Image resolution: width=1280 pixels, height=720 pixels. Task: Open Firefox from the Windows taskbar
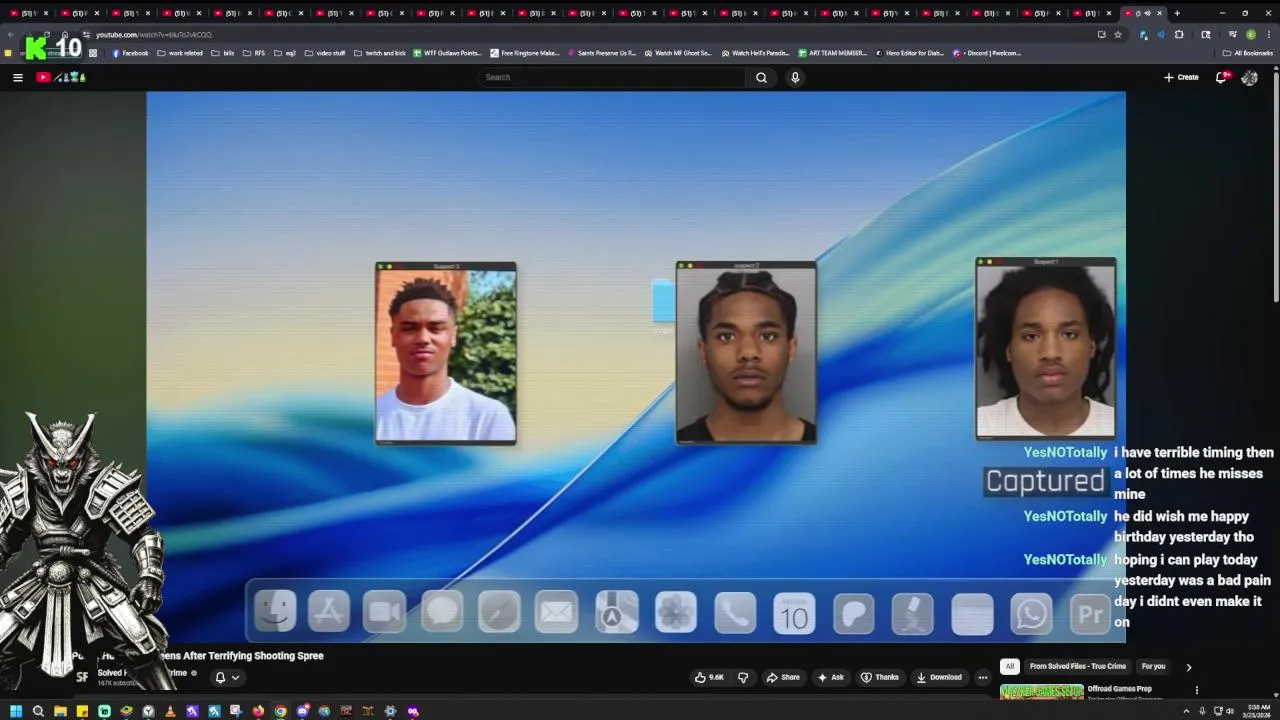pyautogui.click(x=258, y=711)
